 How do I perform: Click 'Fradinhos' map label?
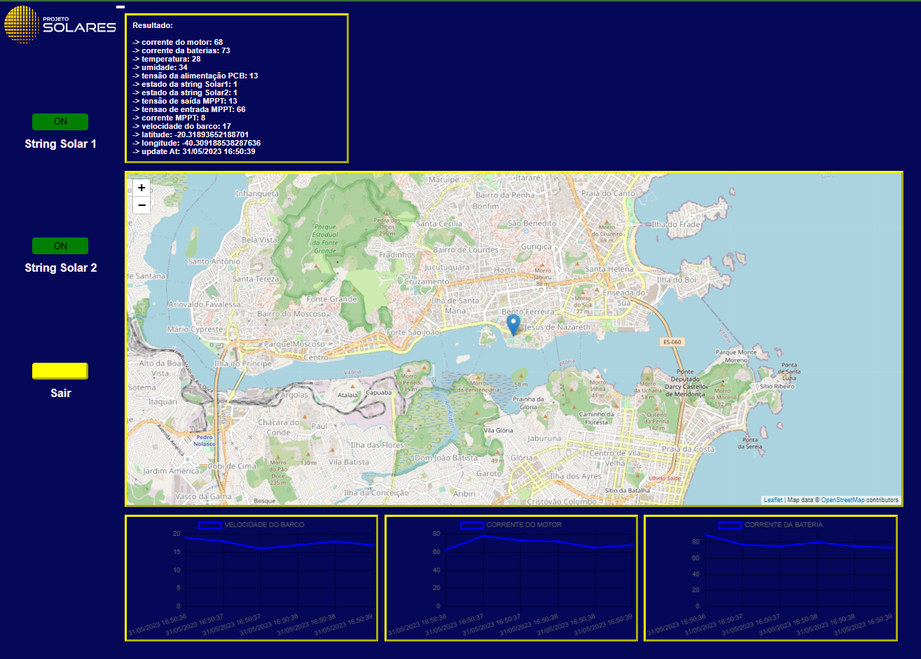pos(397,255)
